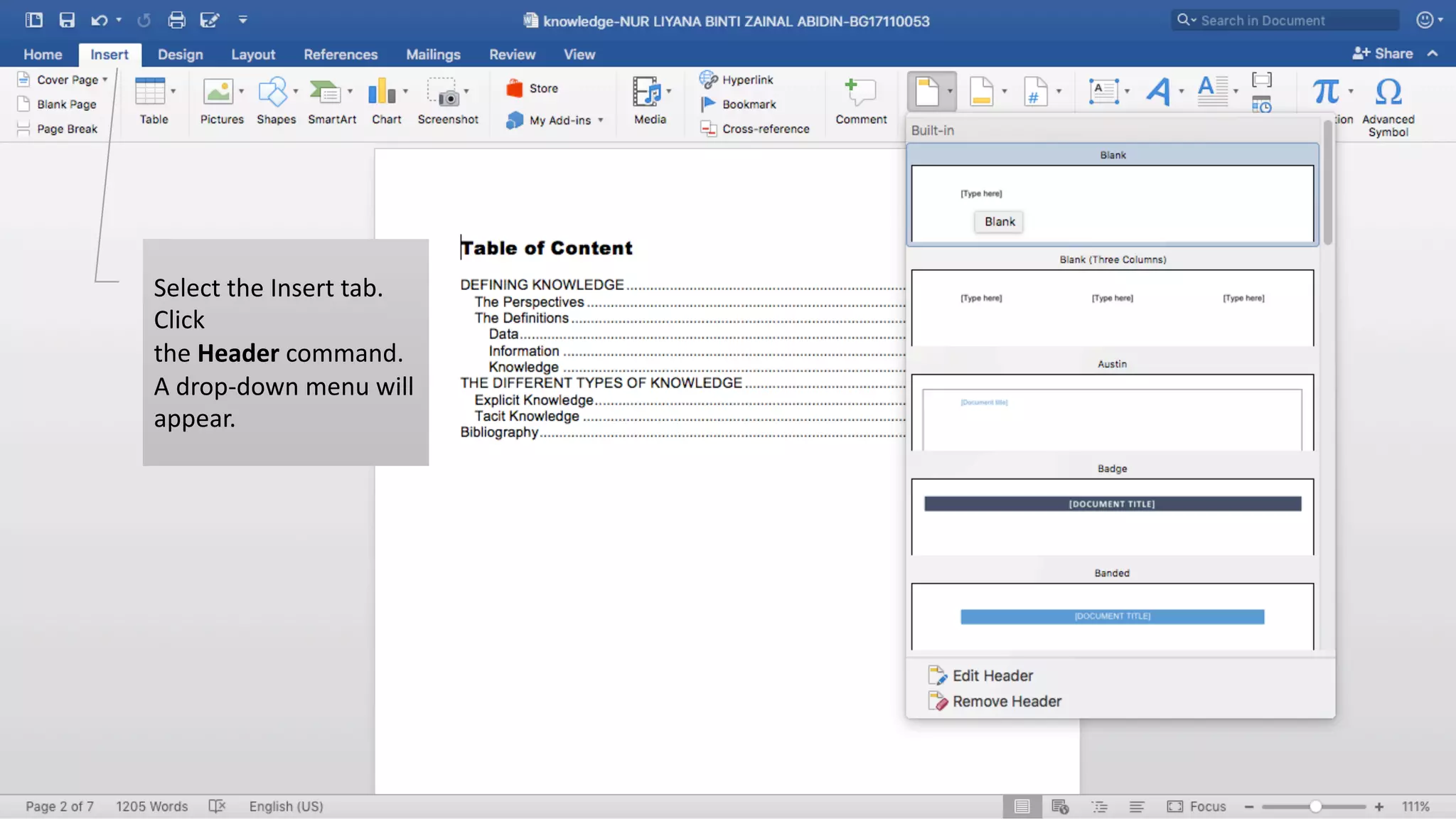Screen dimensions: 1456x819
Task: Click the Print icon in title bar
Action: click(x=176, y=20)
